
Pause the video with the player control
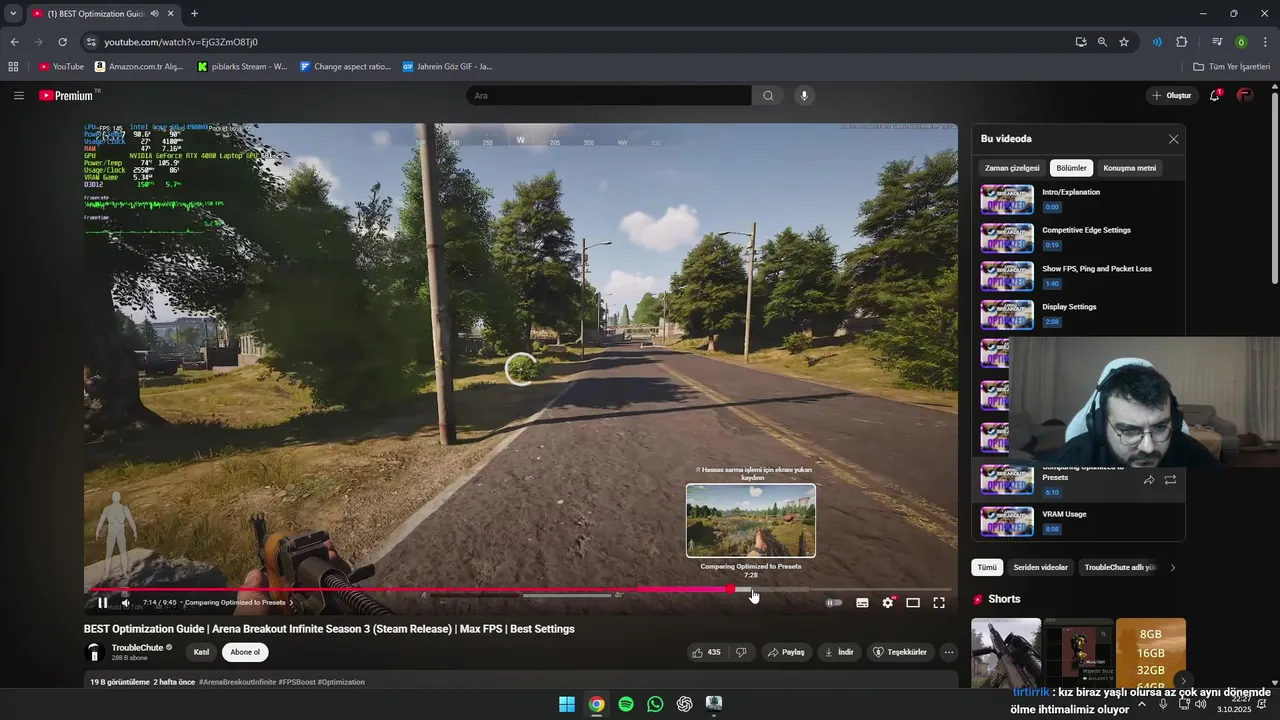[x=102, y=603]
